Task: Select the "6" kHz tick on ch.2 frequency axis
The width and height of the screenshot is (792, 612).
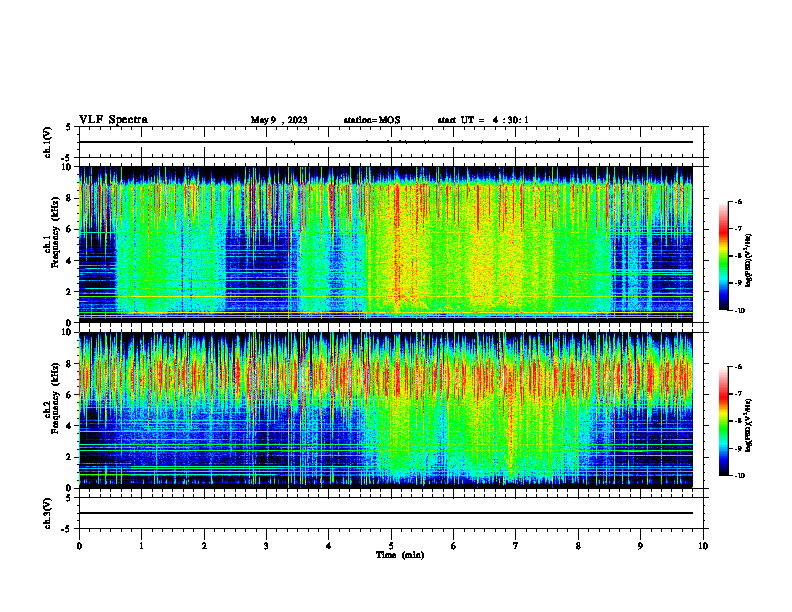Action: [x=69, y=395]
